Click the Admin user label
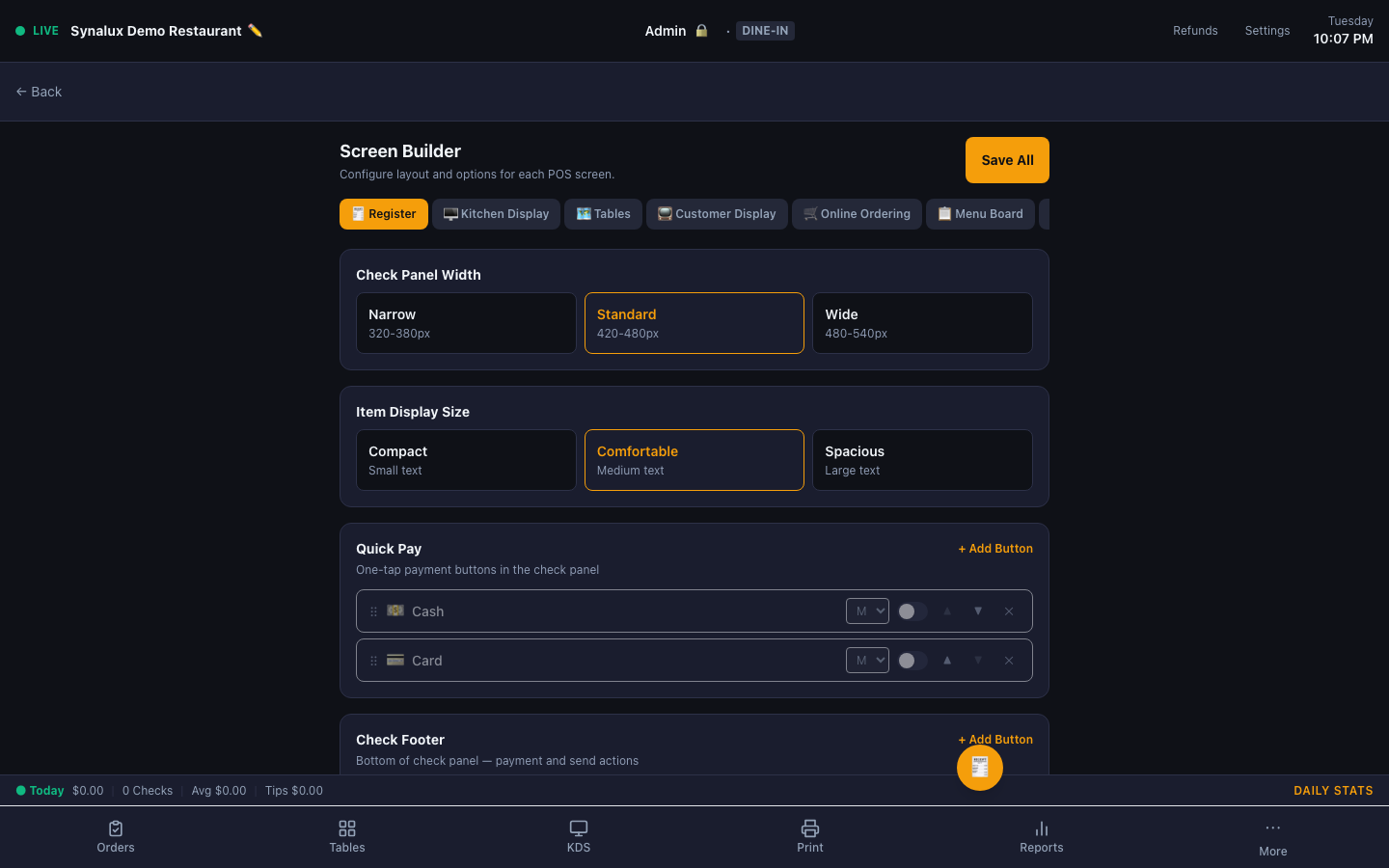 [666, 31]
